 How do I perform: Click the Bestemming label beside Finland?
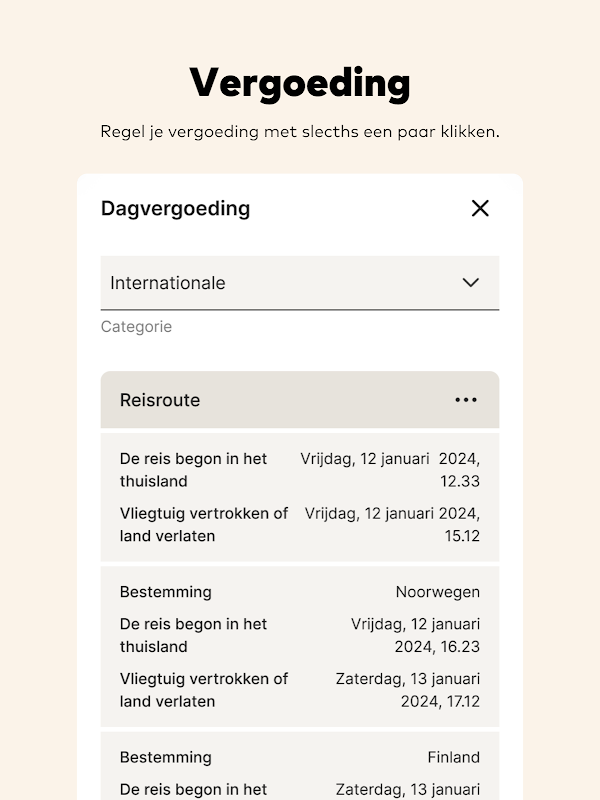click(x=166, y=757)
